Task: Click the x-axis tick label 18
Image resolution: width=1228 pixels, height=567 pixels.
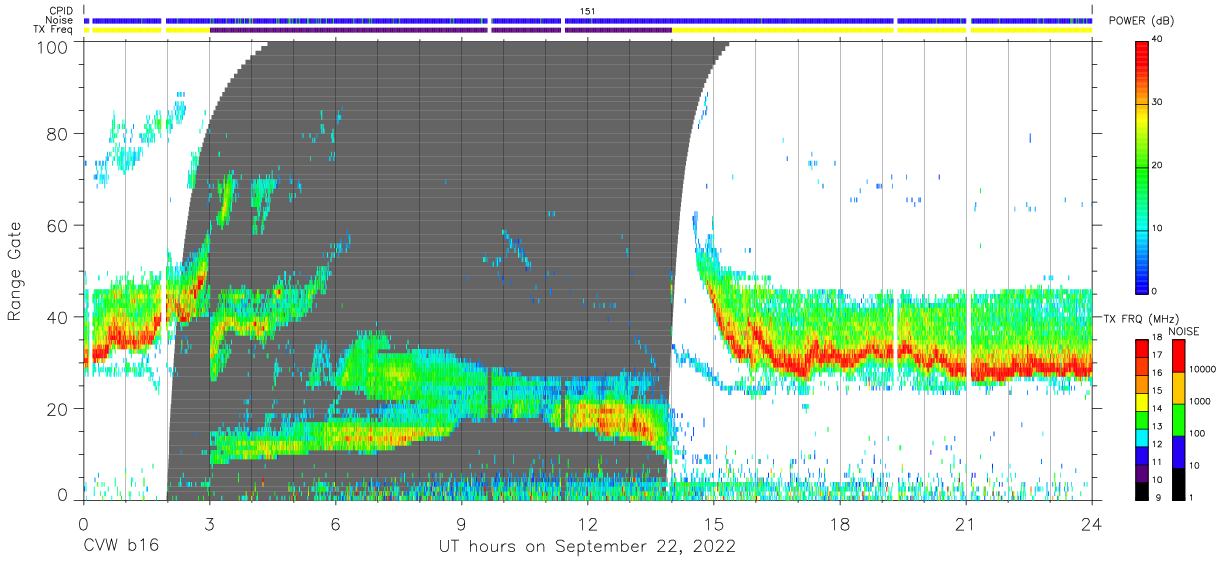Action: point(839,524)
